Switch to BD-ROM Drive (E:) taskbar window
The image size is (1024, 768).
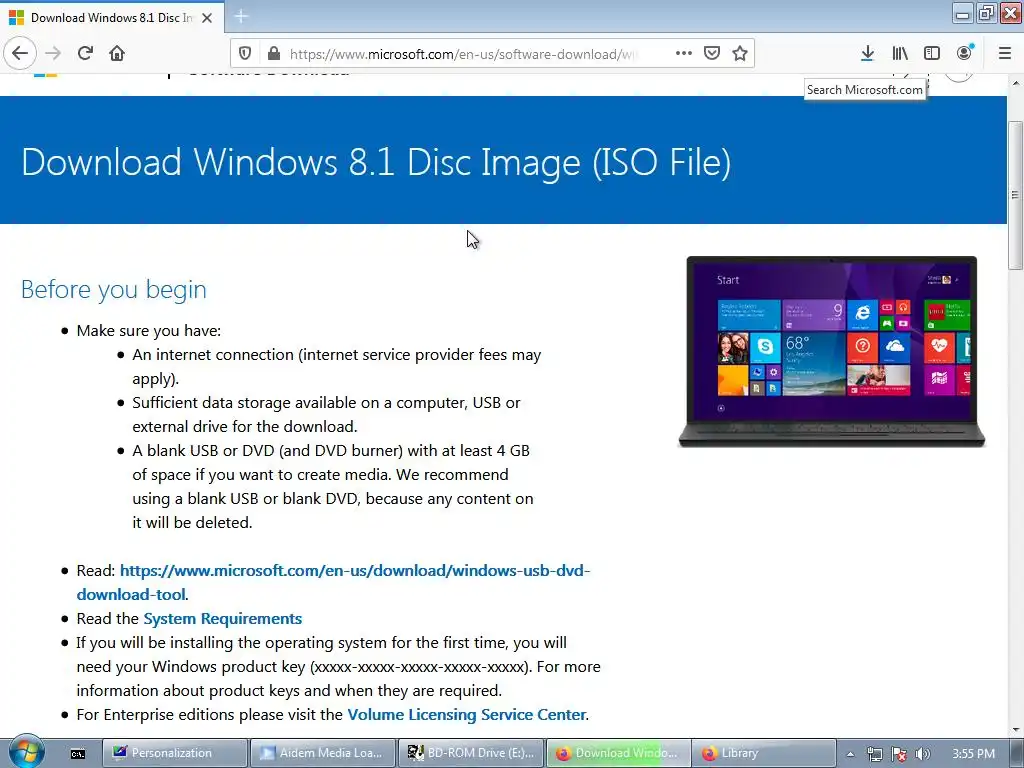coord(471,753)
